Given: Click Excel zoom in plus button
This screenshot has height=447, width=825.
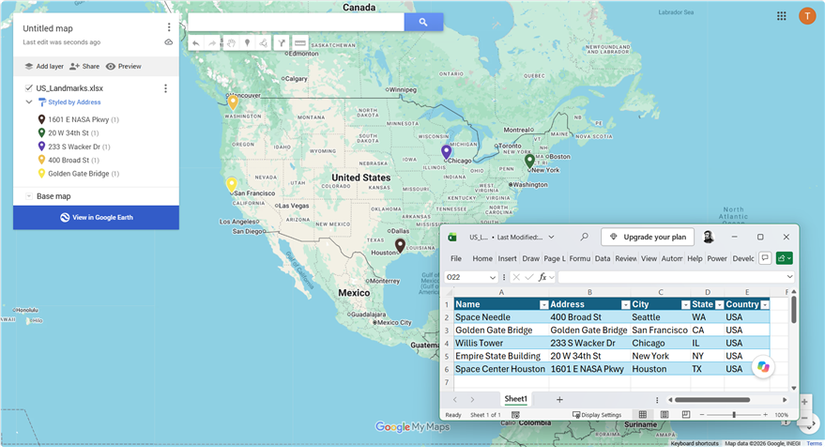Looking at the screenshot, I should pos(766,415).
